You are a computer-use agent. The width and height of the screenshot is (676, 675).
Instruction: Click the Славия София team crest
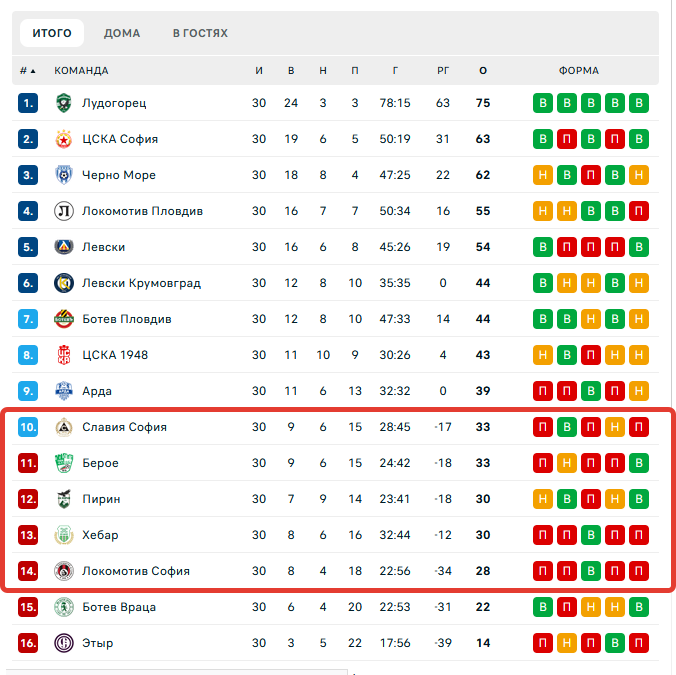(x=63, y=427)
